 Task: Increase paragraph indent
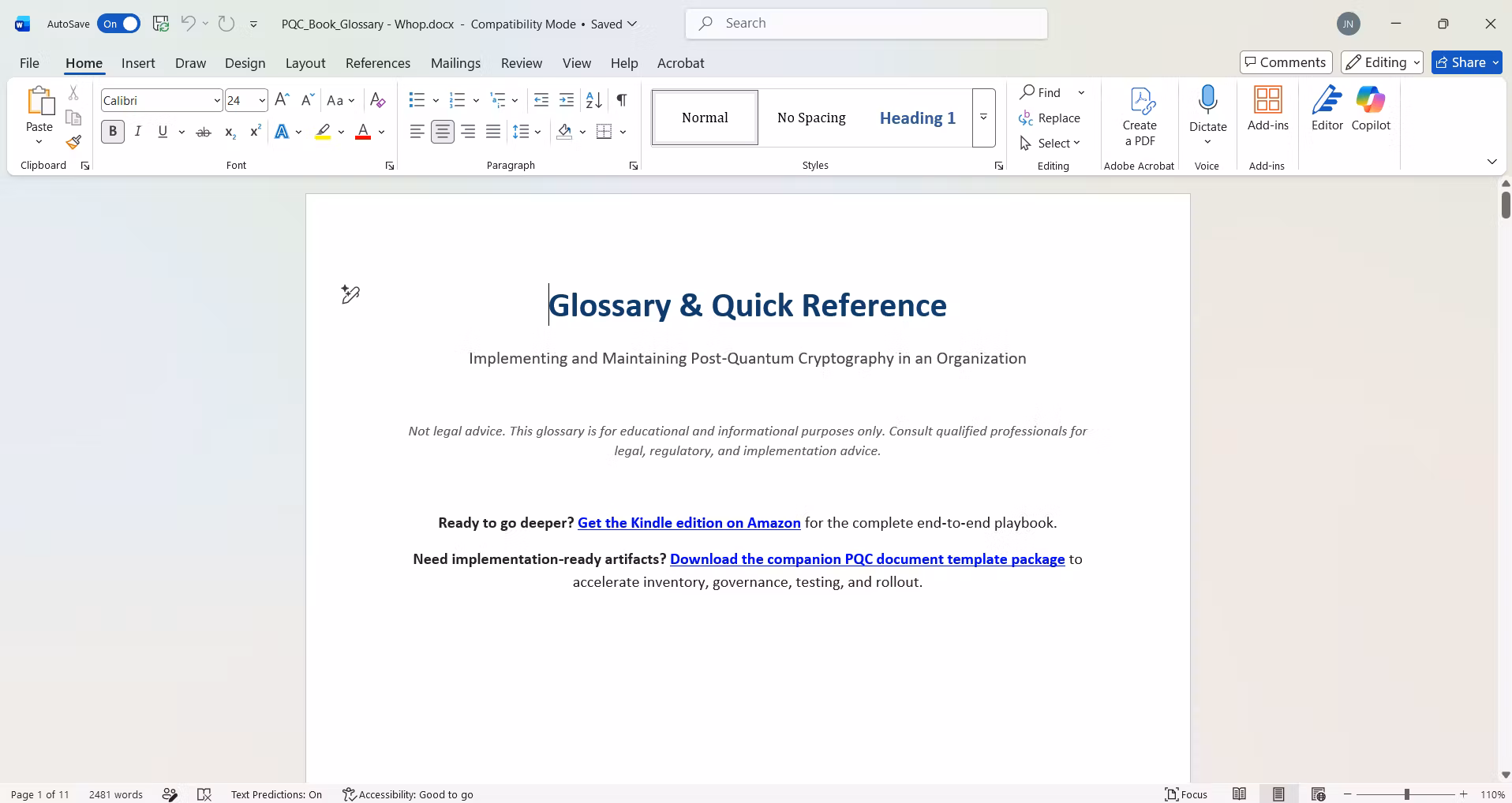pyautogui.click(x=567, y=100)
